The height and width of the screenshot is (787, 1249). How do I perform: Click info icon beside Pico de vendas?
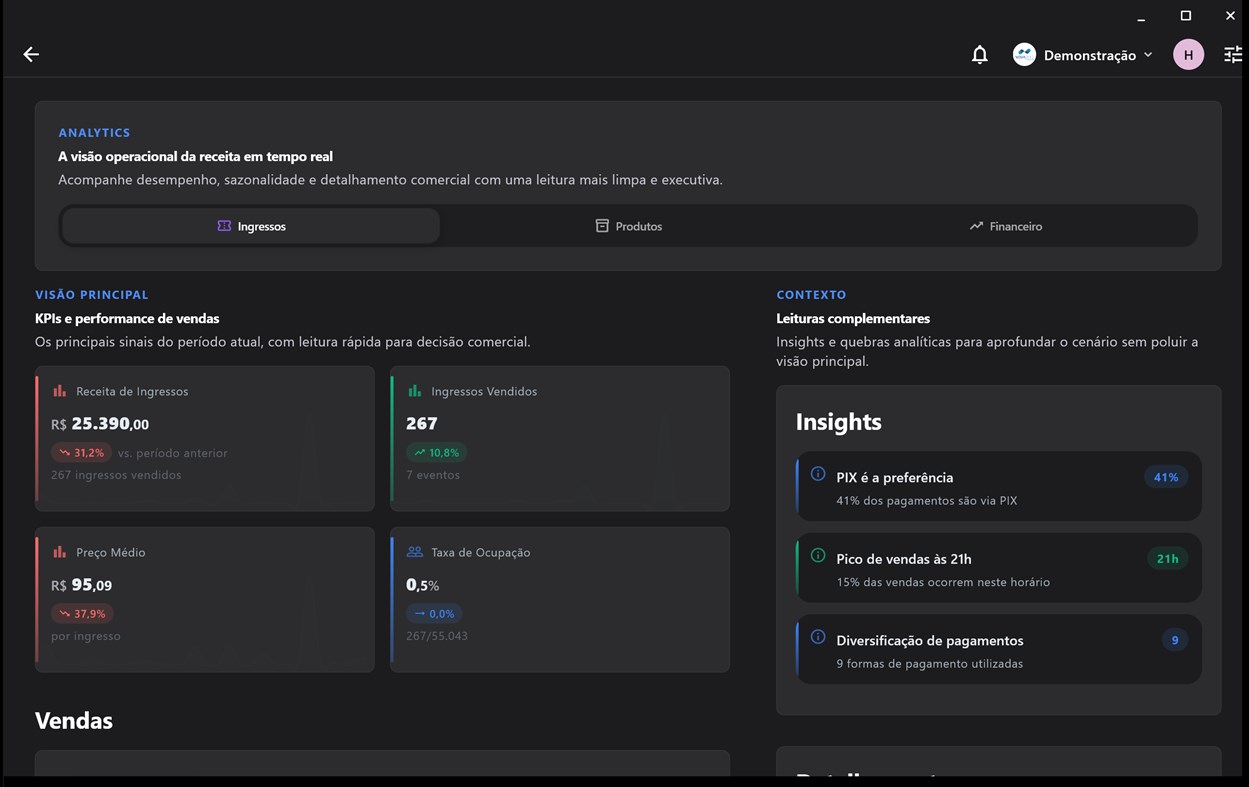pos(818,555)
